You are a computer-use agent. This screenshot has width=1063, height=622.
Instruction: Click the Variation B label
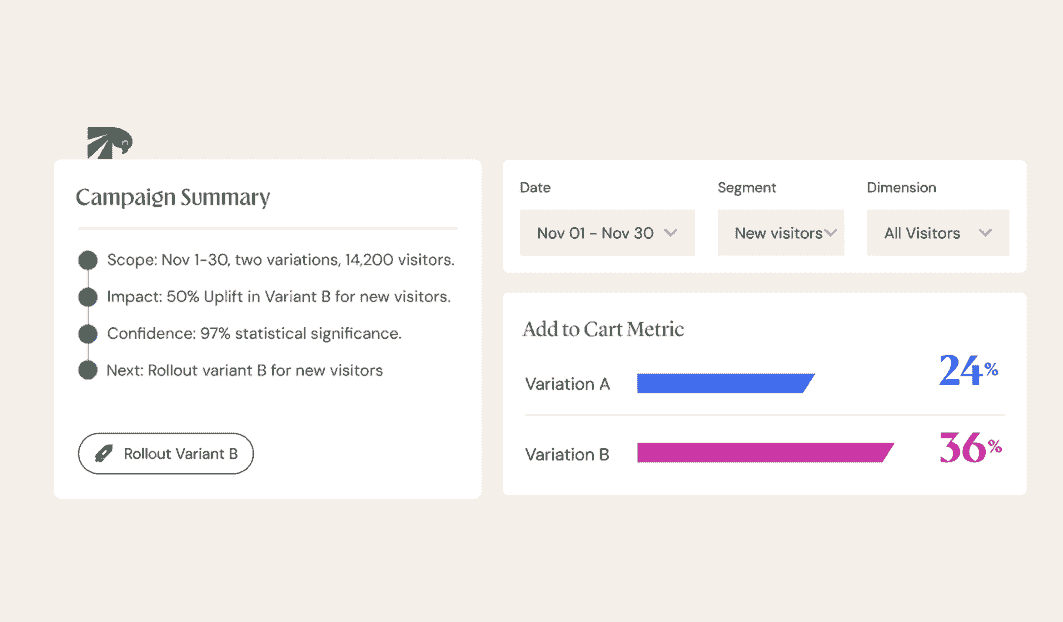(567, 454)
